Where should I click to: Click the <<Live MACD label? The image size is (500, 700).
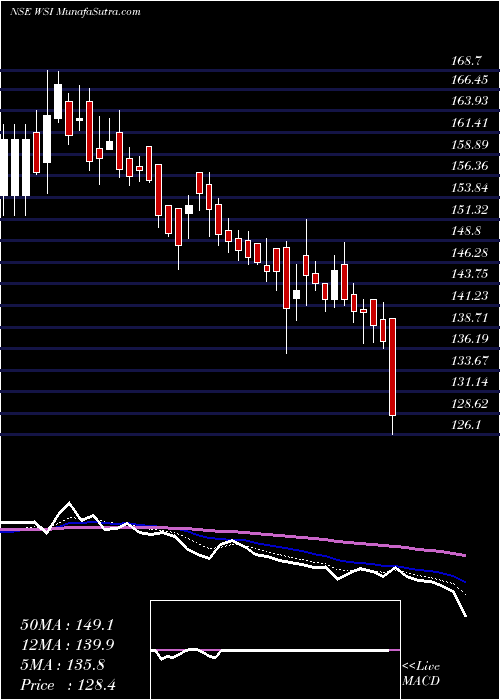421,674
